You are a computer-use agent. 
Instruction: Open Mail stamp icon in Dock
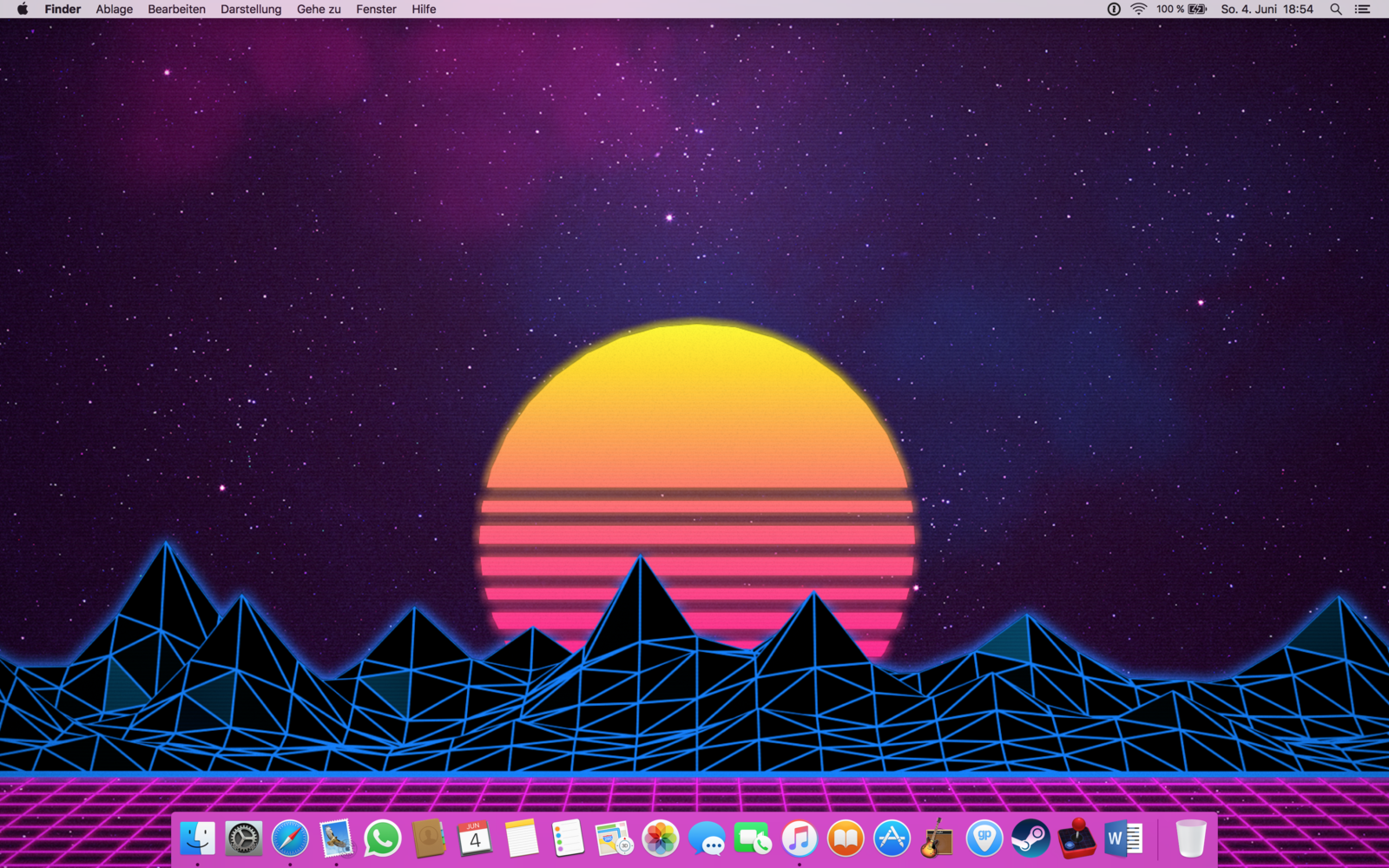tap(336, 838)
